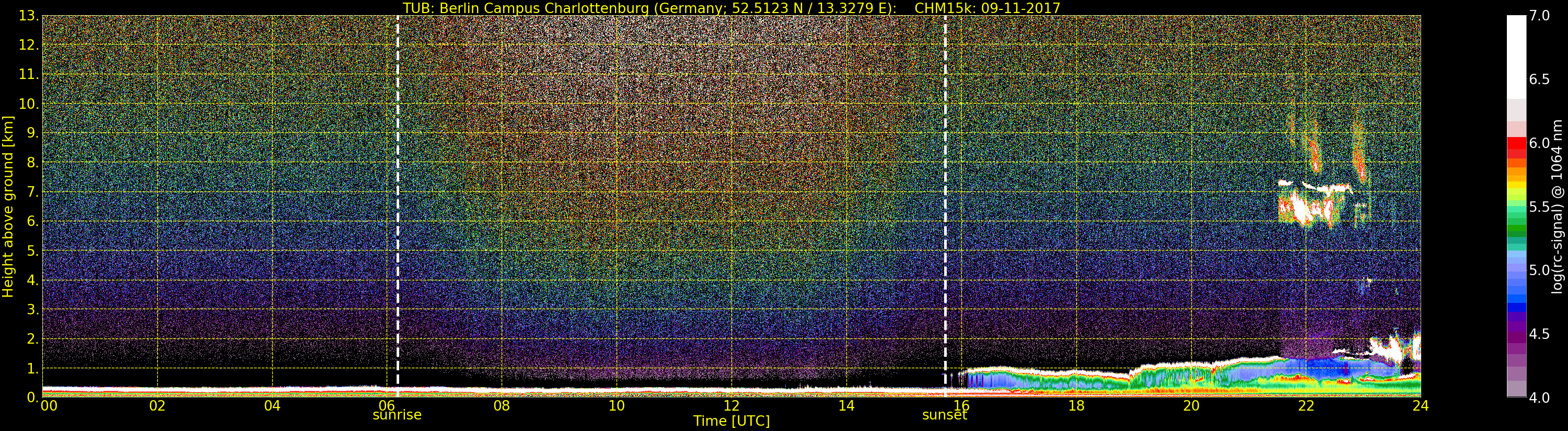Image resolution: width=1568 pixels, height=431 pixels.
Task: Click the '04' time axis tick label
Action: point(272,405)
